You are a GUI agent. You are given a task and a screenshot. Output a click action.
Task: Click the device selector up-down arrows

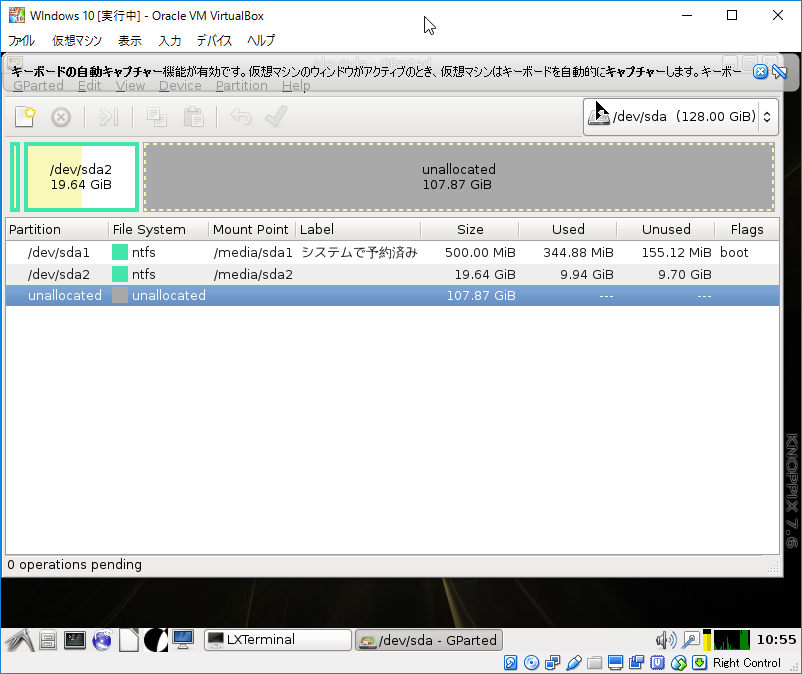[767, 117]
